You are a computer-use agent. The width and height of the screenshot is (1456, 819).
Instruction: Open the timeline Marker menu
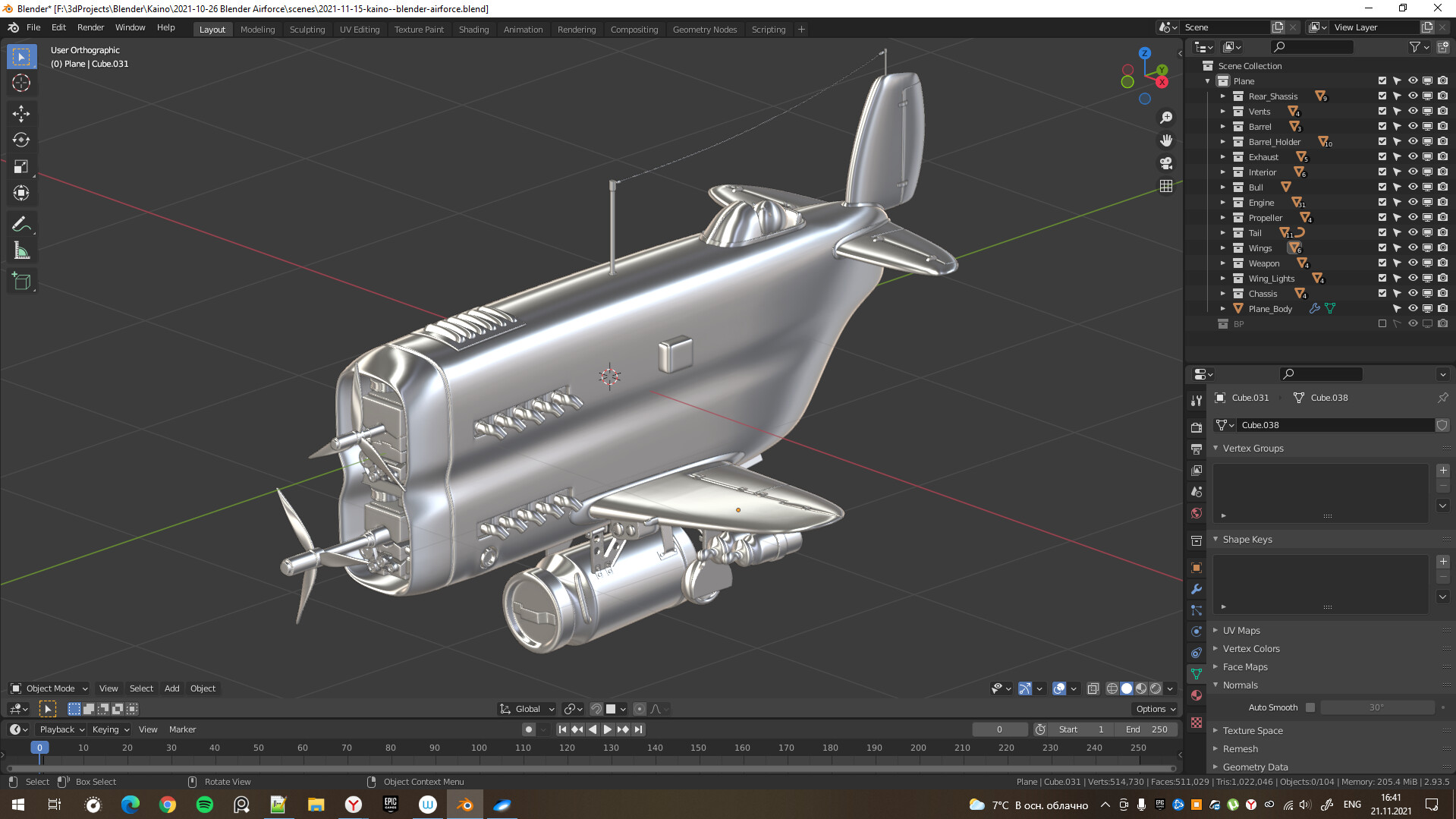click(183, 729)
